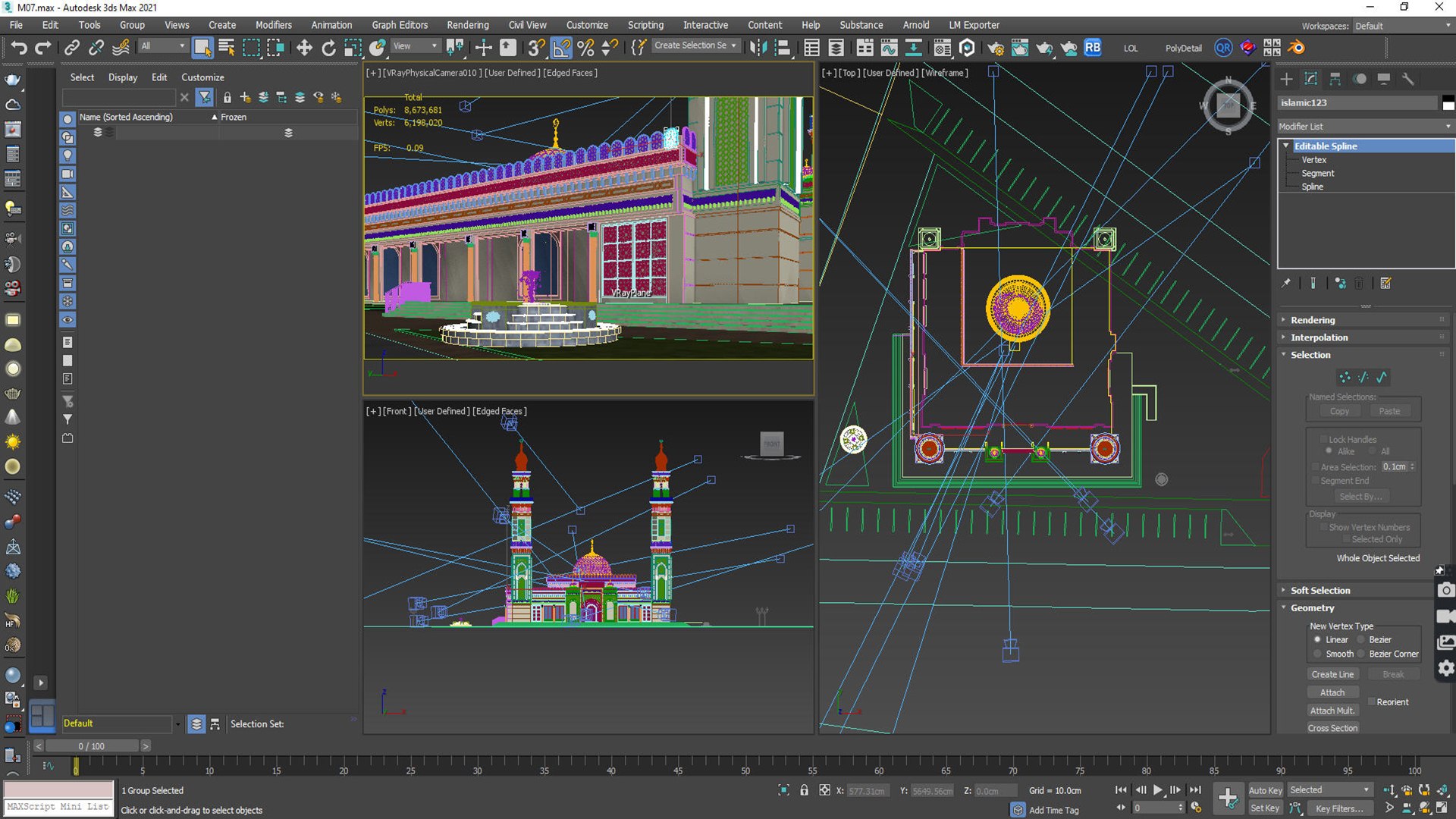Activate the Select Object tool
The width and height of the screenshot is (1456, 819).
tap(202, 48)
